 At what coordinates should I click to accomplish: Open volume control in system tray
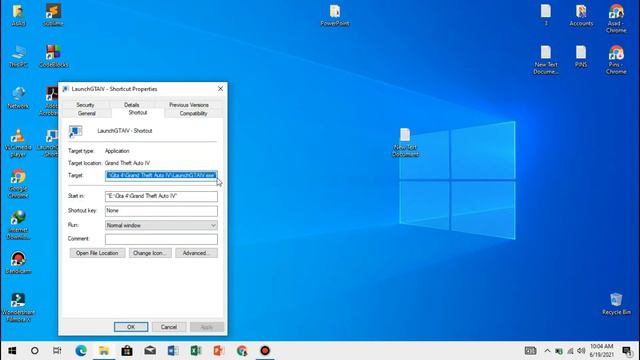(581, 351)
